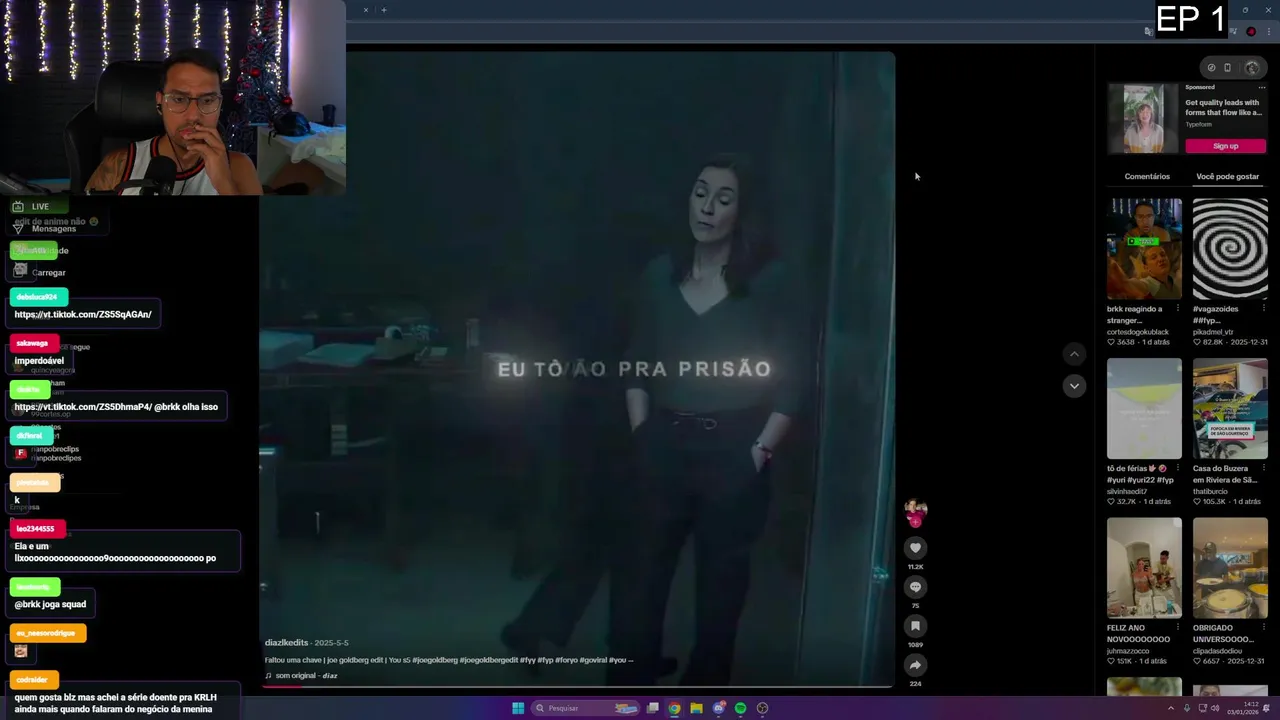Click the 11.2K like count beside video

coord(915,567)
